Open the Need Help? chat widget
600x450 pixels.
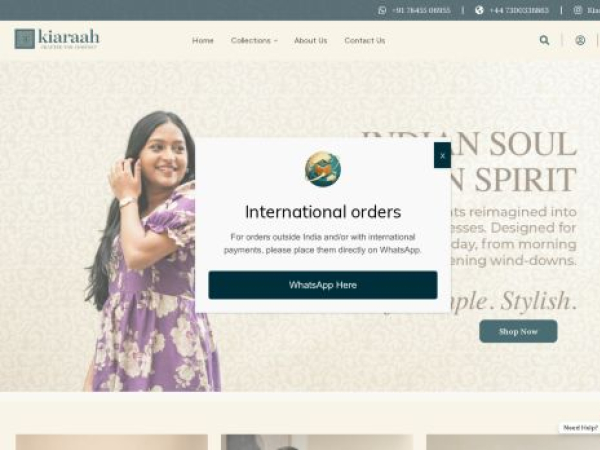[580, 428]
